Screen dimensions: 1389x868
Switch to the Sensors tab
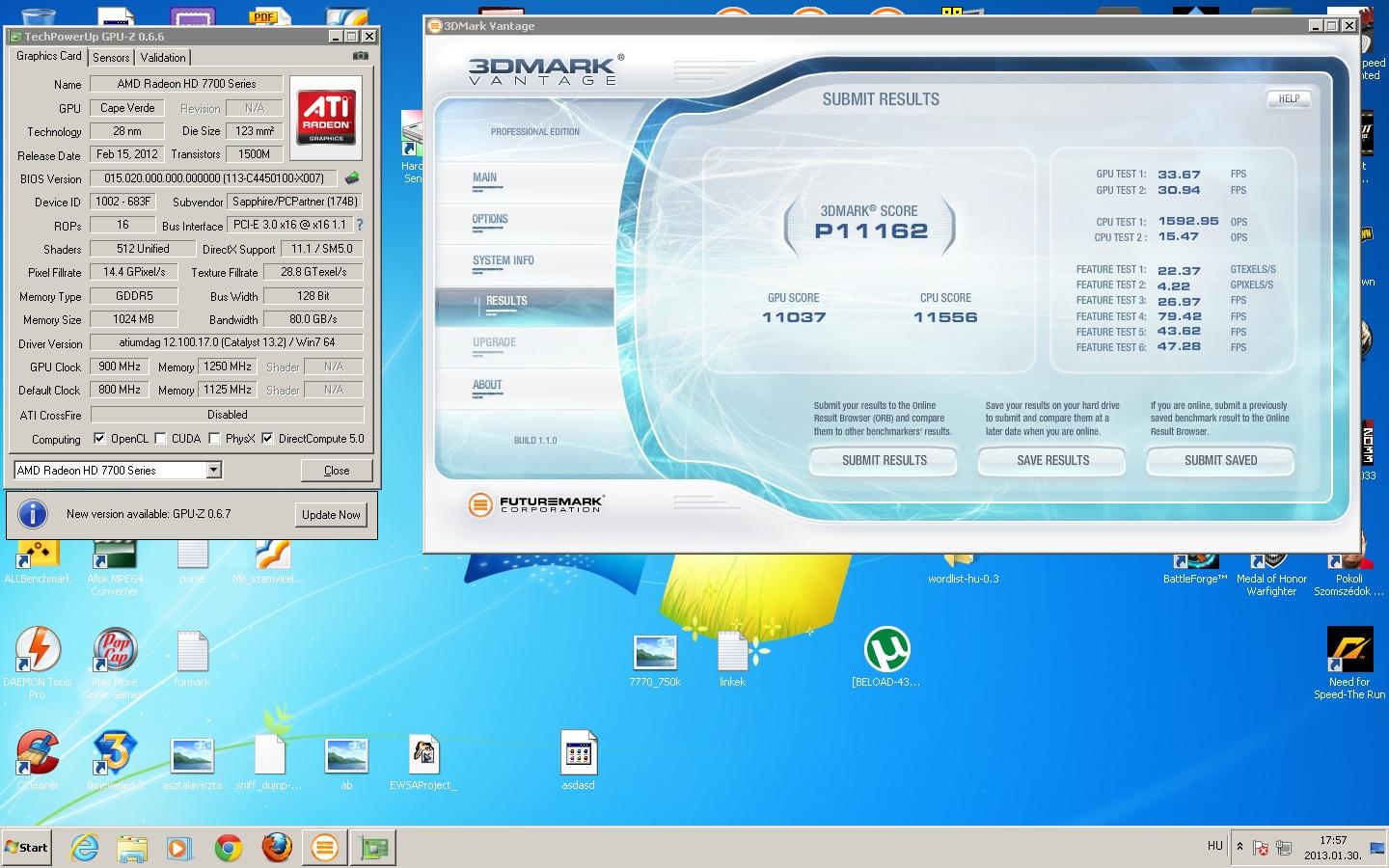click(111, 57)
